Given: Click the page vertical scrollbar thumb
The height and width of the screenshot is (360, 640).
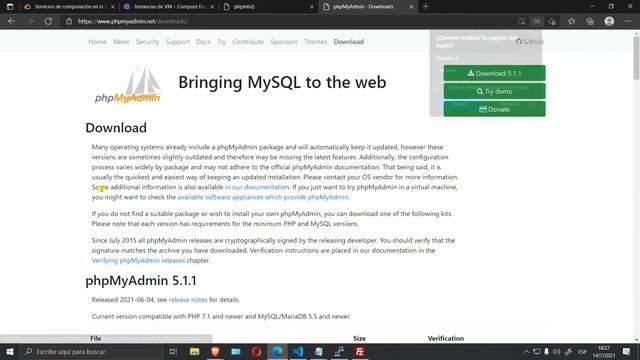Looking at the screenshot, I should pyautogui.click(x=636, y=58).
